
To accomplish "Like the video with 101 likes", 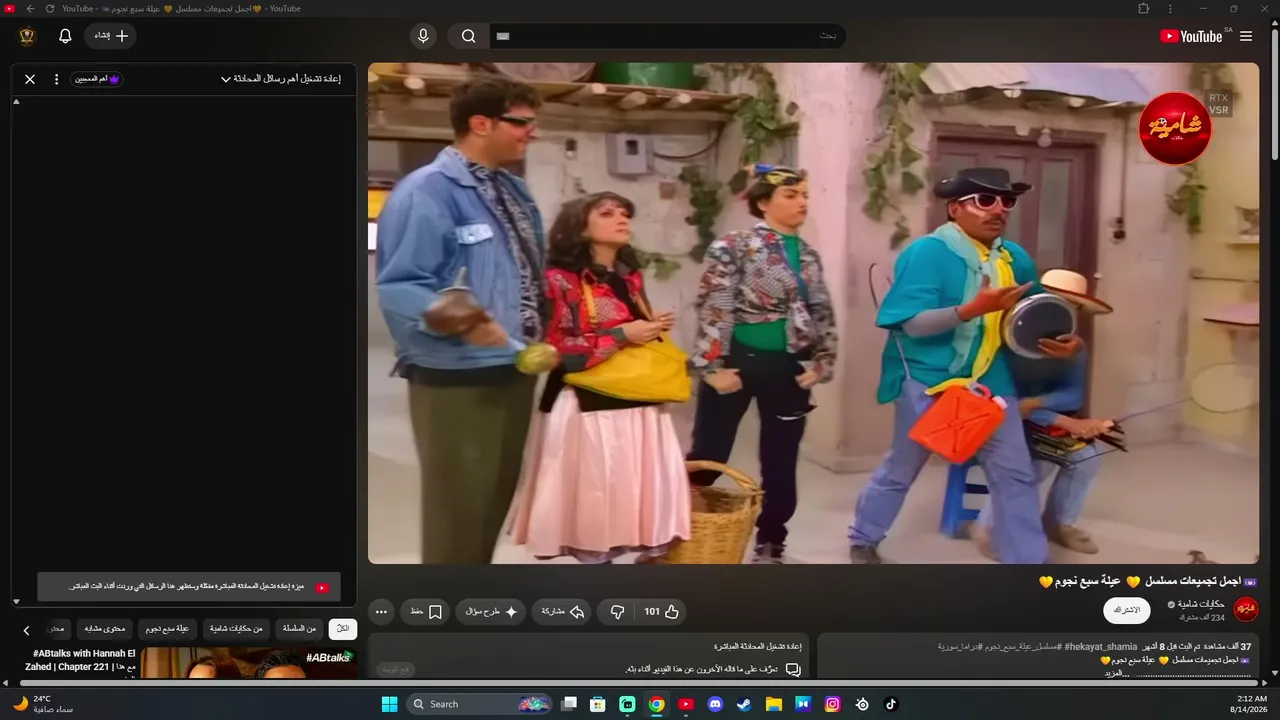I will pyautogui.click(x=662, y=611).
